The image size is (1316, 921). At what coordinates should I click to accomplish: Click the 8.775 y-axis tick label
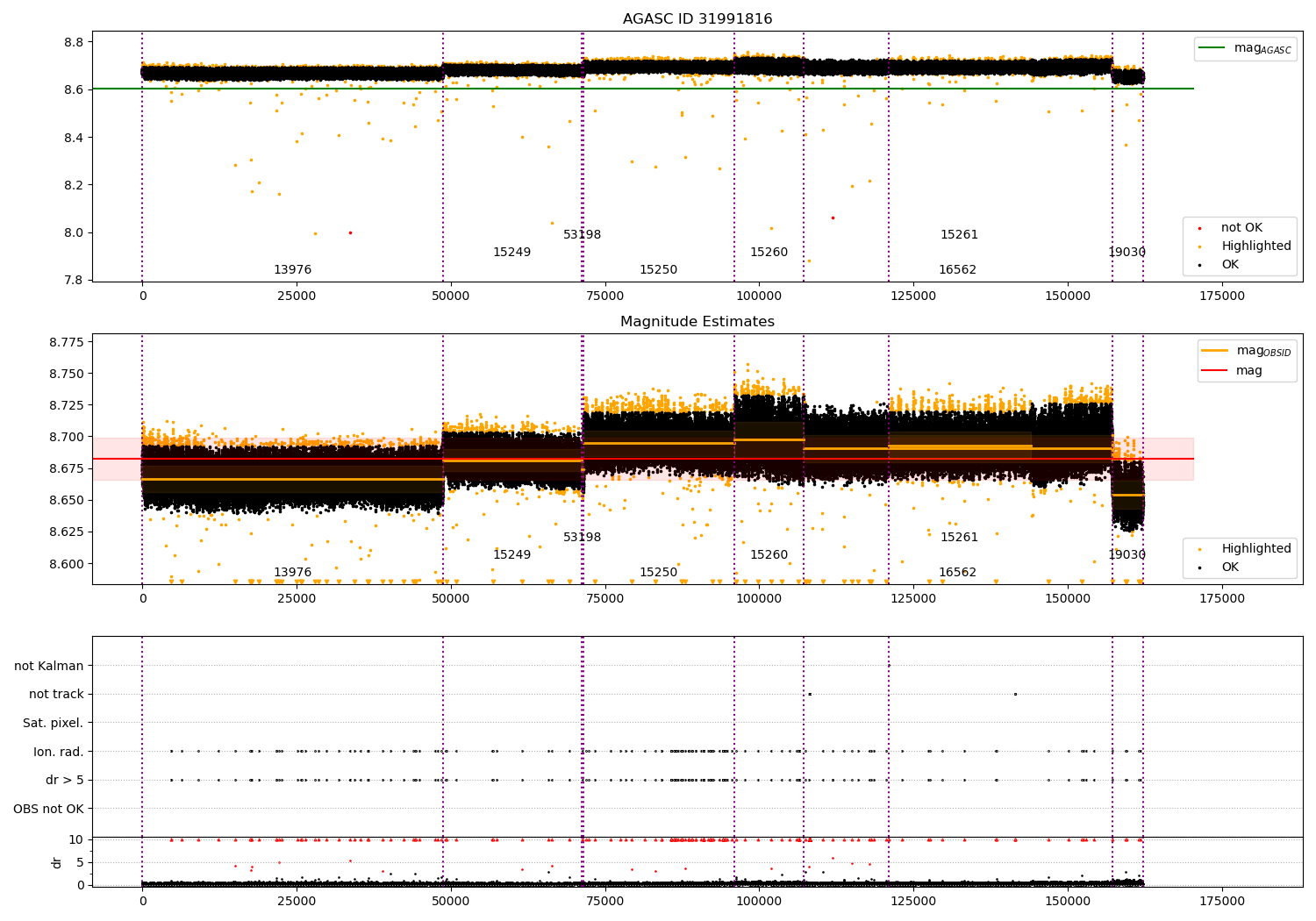tap(67, 342)
